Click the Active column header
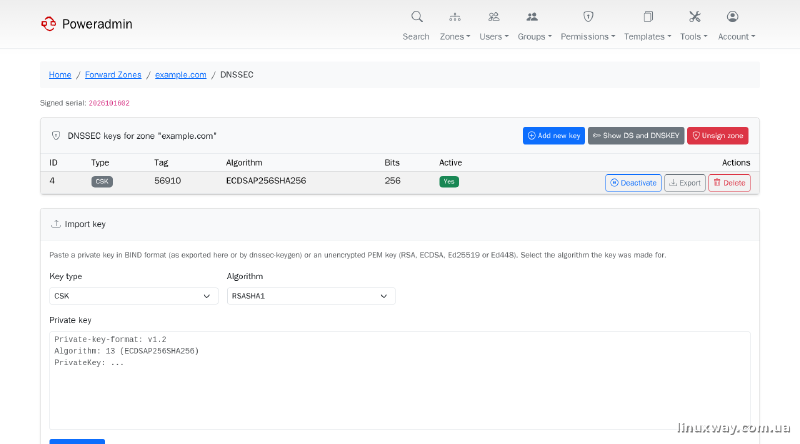The image size is (800, 444). 451,163
